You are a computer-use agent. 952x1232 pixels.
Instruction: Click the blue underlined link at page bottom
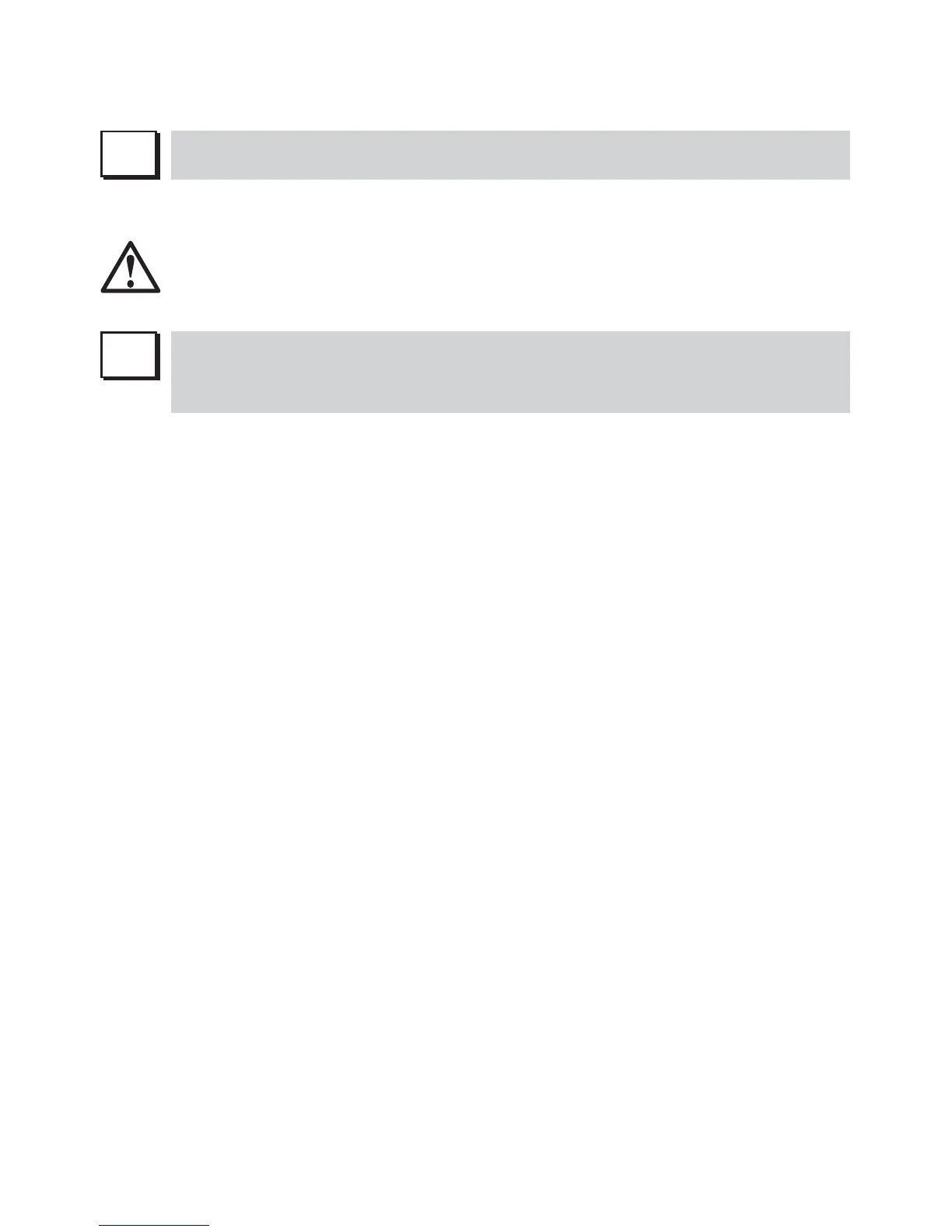coord(154,1225)
